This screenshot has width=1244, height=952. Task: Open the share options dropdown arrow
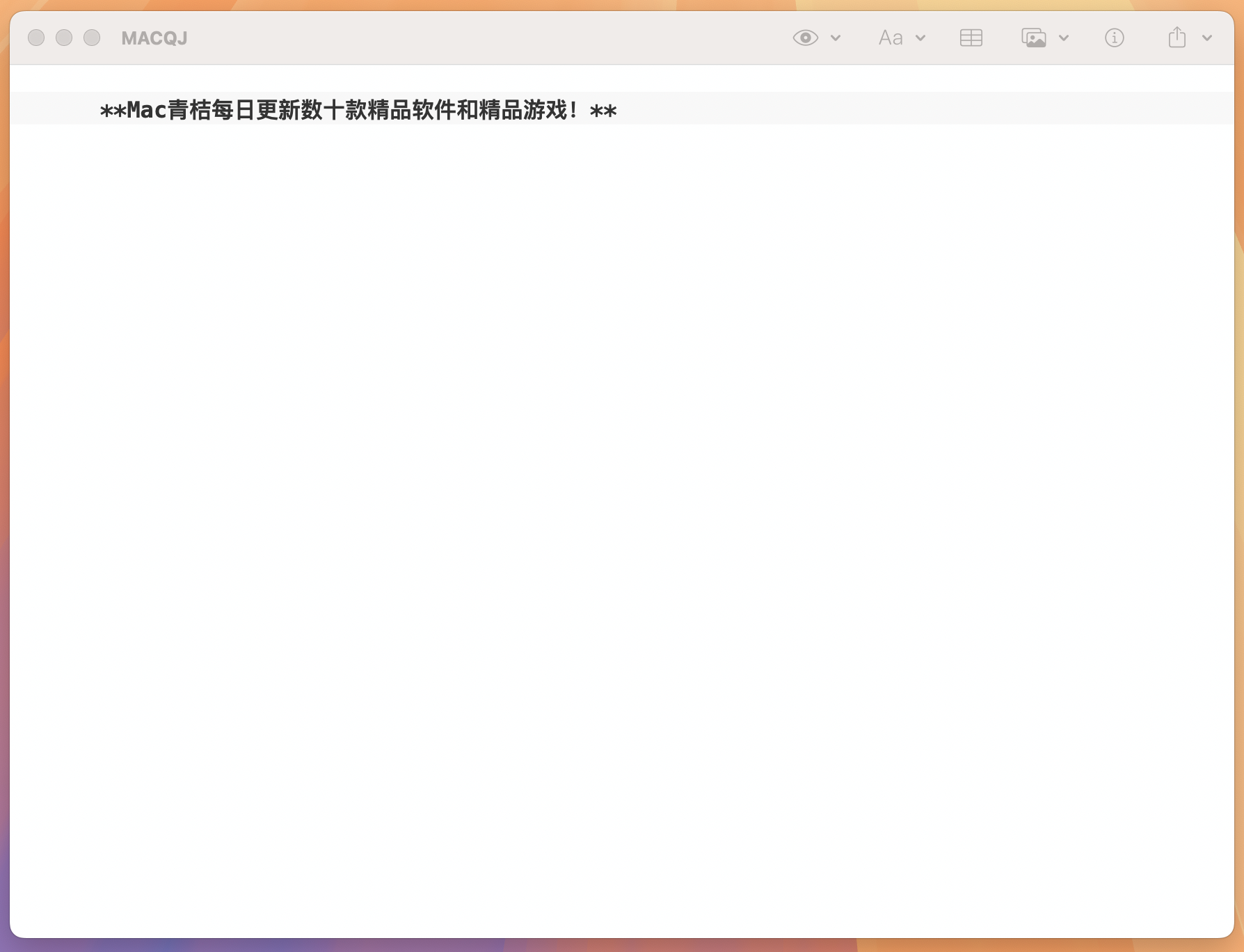point(1206,39)
